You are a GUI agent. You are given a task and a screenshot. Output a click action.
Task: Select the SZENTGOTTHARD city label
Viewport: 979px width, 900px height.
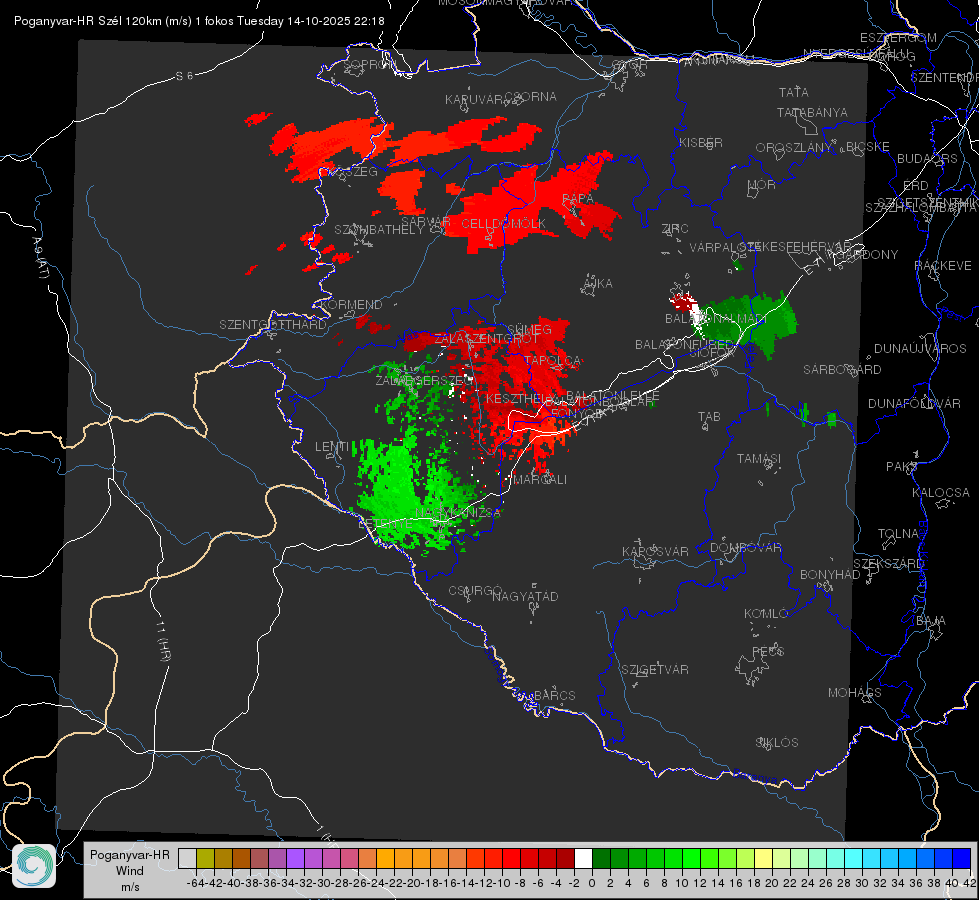click(273, 325)
